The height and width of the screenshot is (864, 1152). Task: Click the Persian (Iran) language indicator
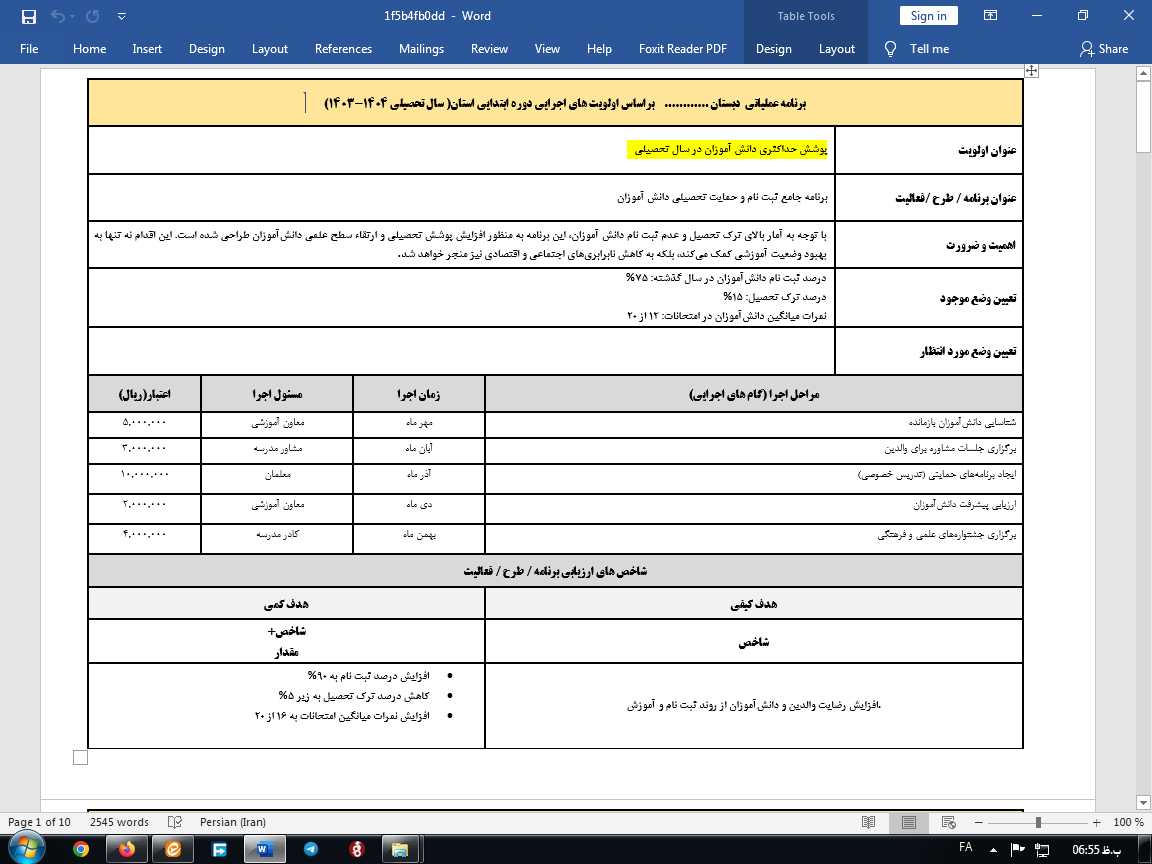[x=233, y=822]
